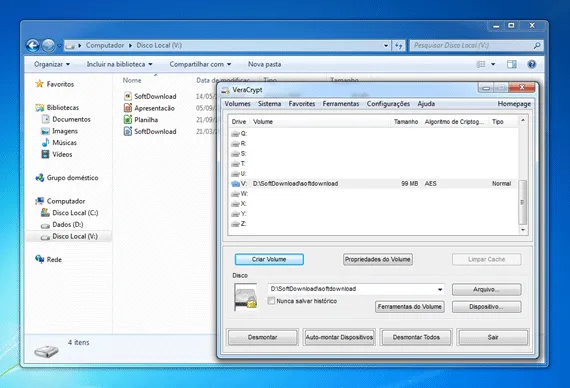Select the W: drive row in VeraCrypt

[373, 194]
